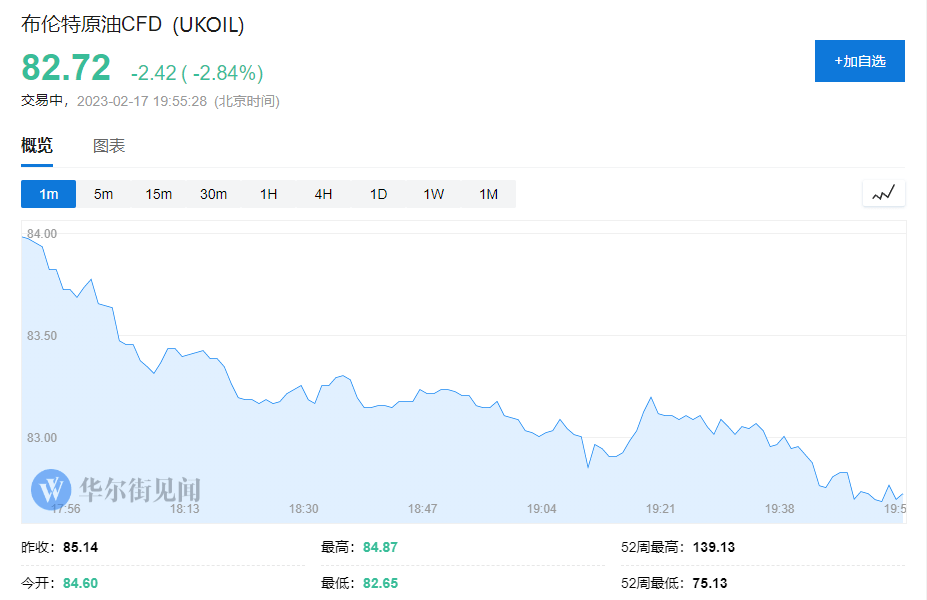
Task: Open the 概览 tab
Action: pos(36,145)
